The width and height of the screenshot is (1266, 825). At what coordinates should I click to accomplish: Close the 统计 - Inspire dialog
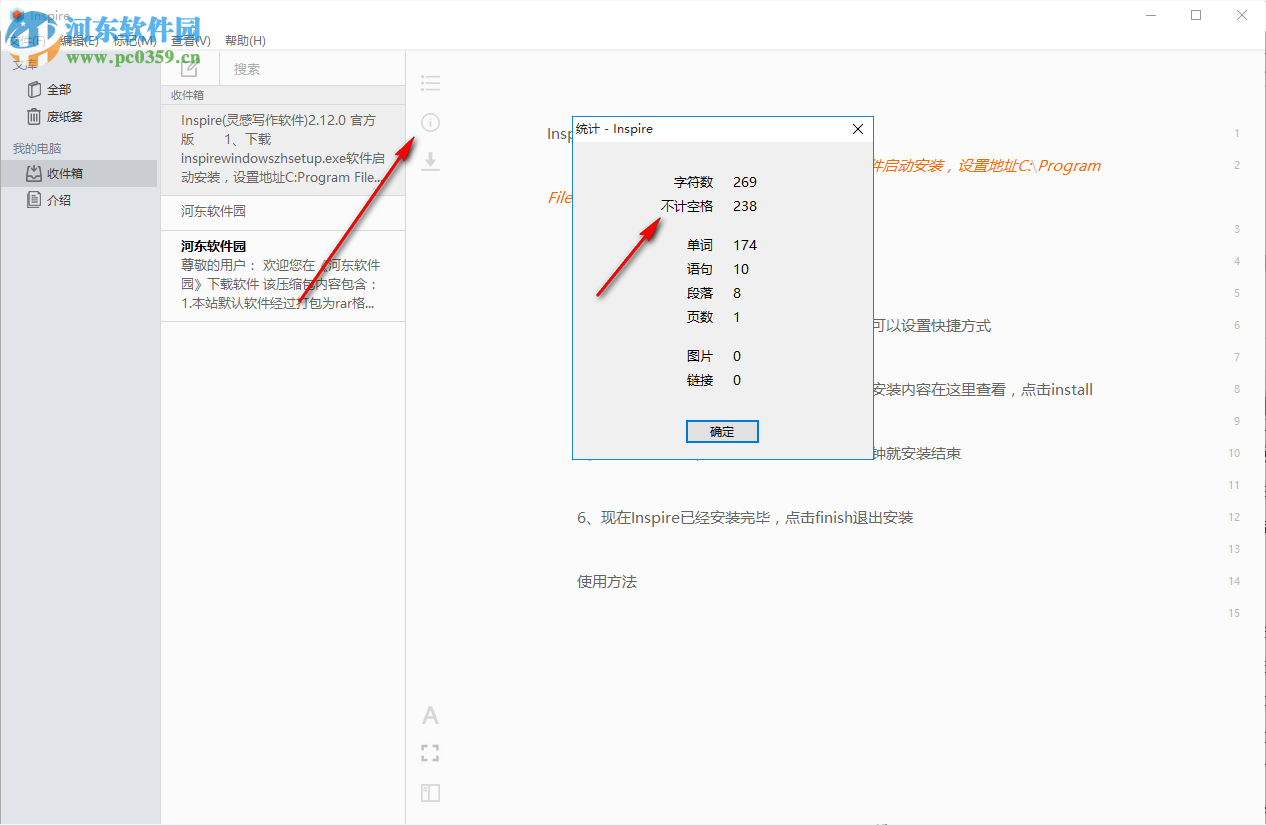[x=857, y=129]
